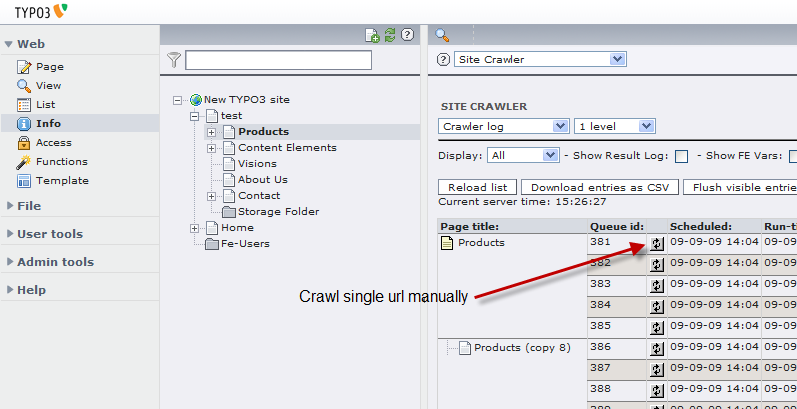Change the 1 level depth dropdown
This screenshot has height=409, width=797.
[614, 126]
